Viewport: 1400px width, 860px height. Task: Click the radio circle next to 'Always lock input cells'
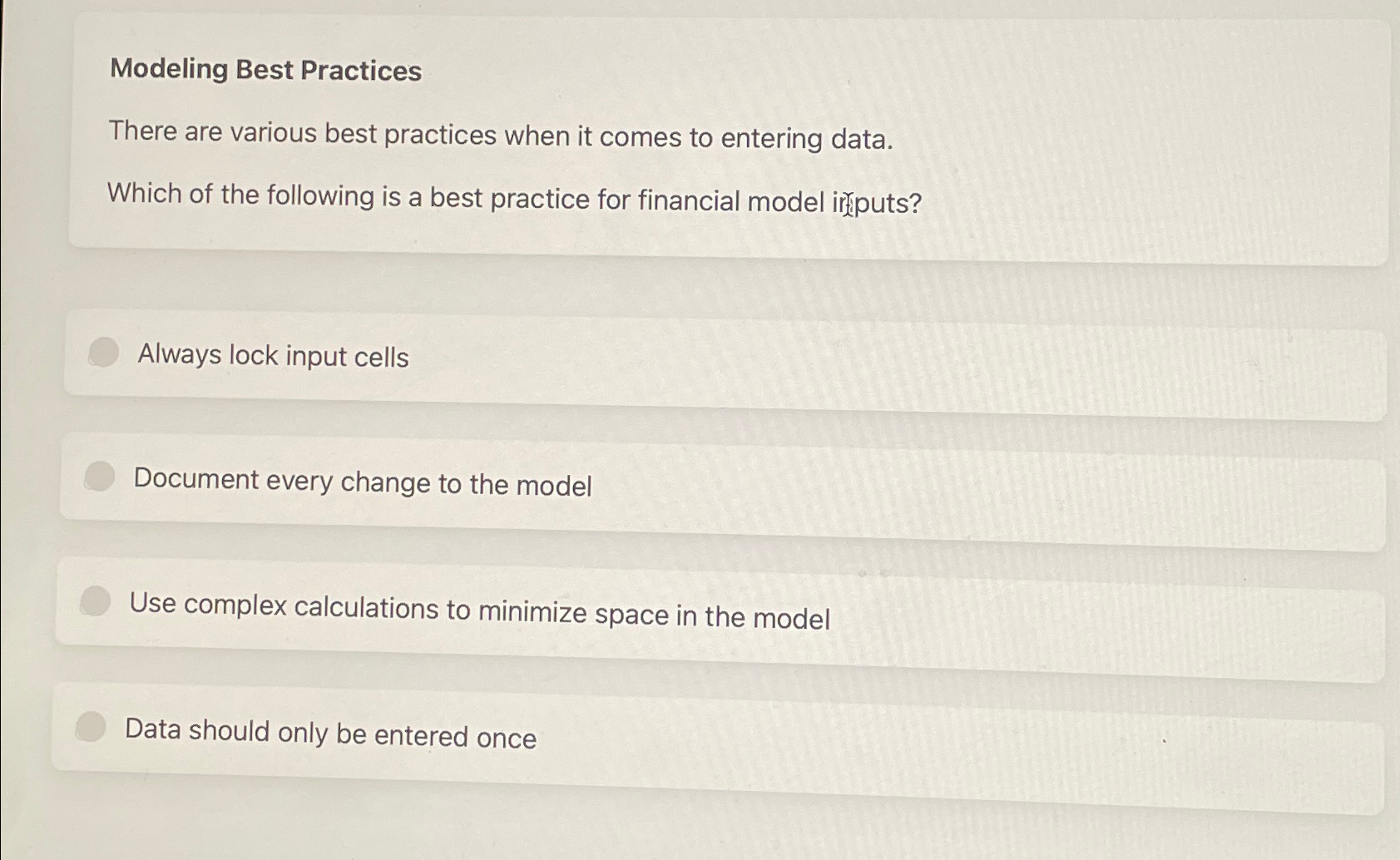[x=101, y=355]
